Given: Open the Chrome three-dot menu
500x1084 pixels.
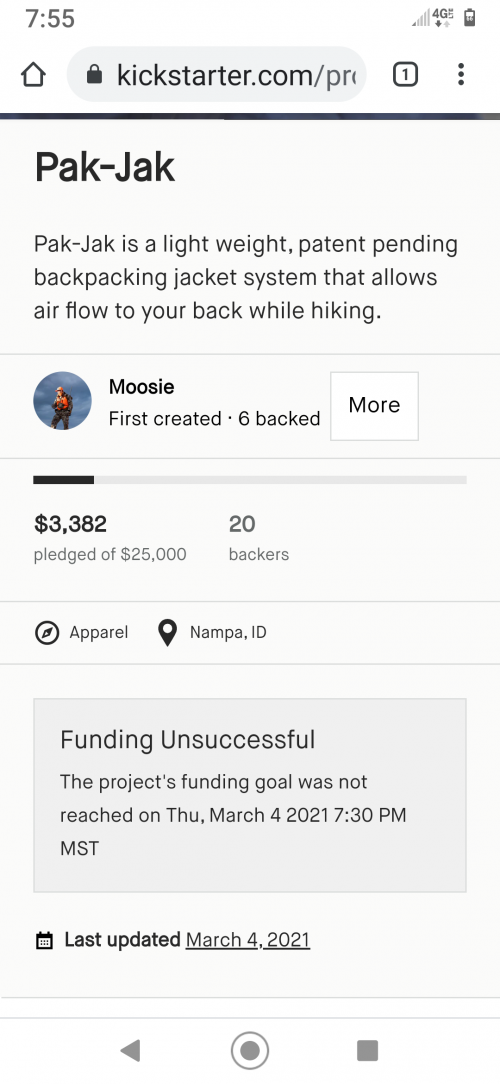Looking at the screenshot, I should [461, 75].
